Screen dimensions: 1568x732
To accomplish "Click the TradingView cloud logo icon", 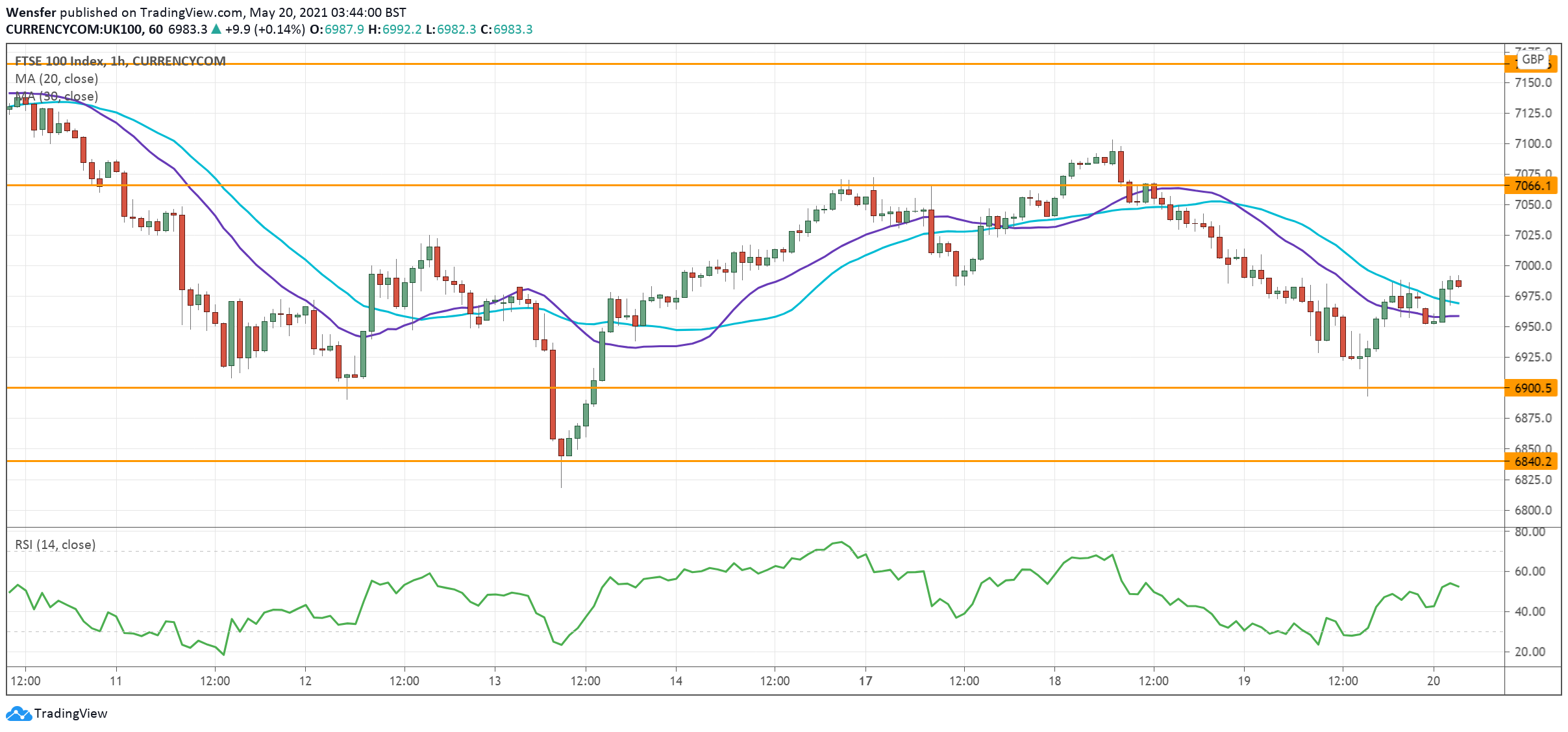I will (18, 713).
